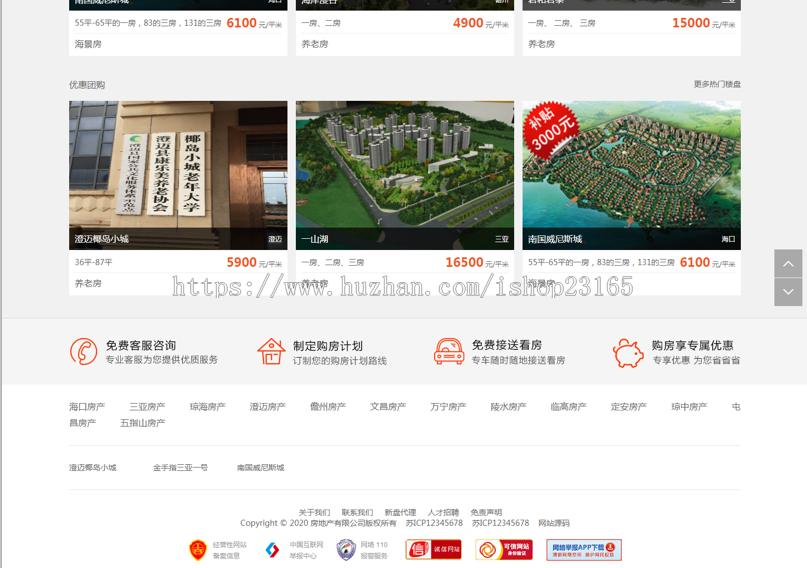Click the 临高房产 link
807x568 pixels.
[569, 406]
